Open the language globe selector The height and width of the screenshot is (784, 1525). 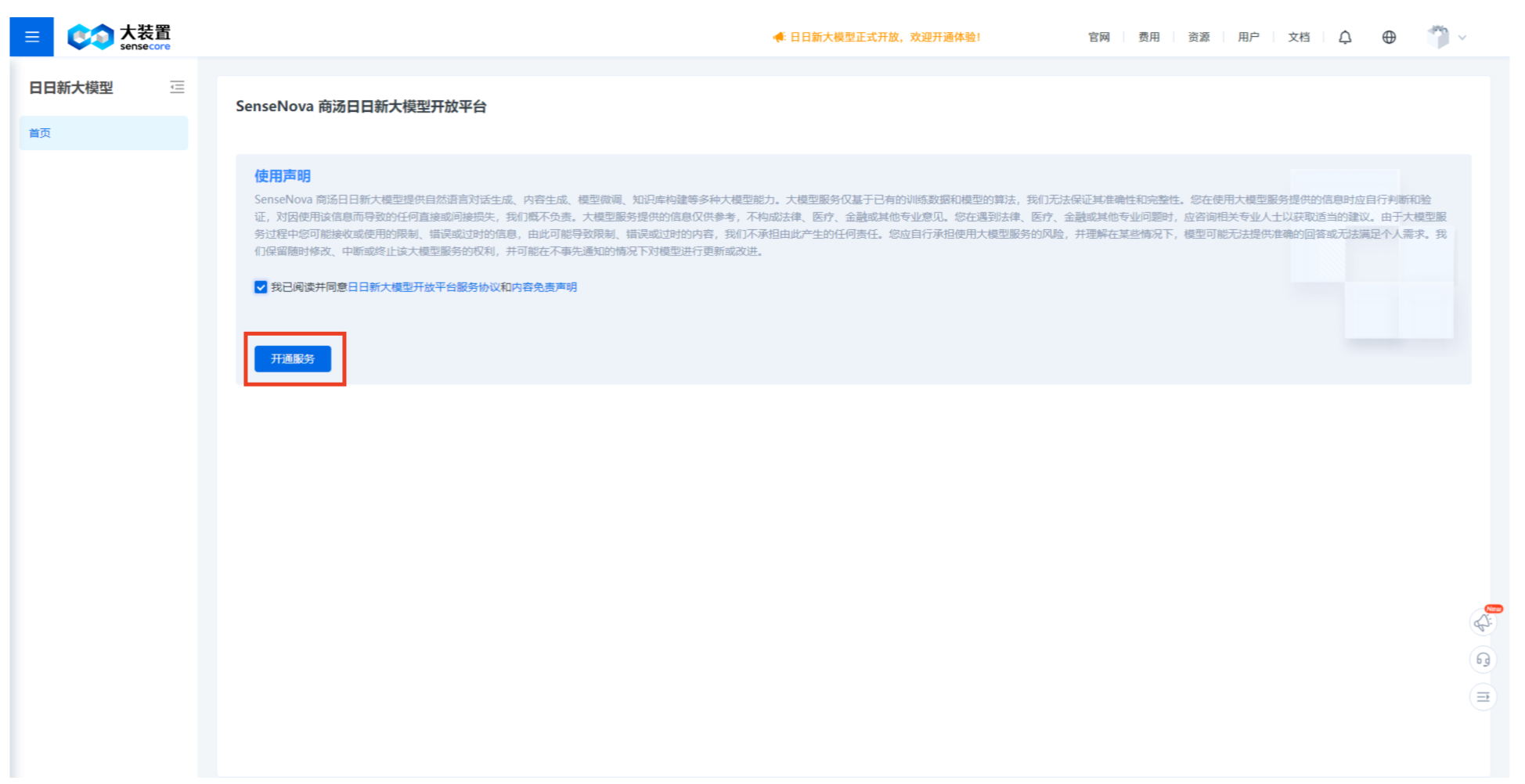(x=1389, y=37)
